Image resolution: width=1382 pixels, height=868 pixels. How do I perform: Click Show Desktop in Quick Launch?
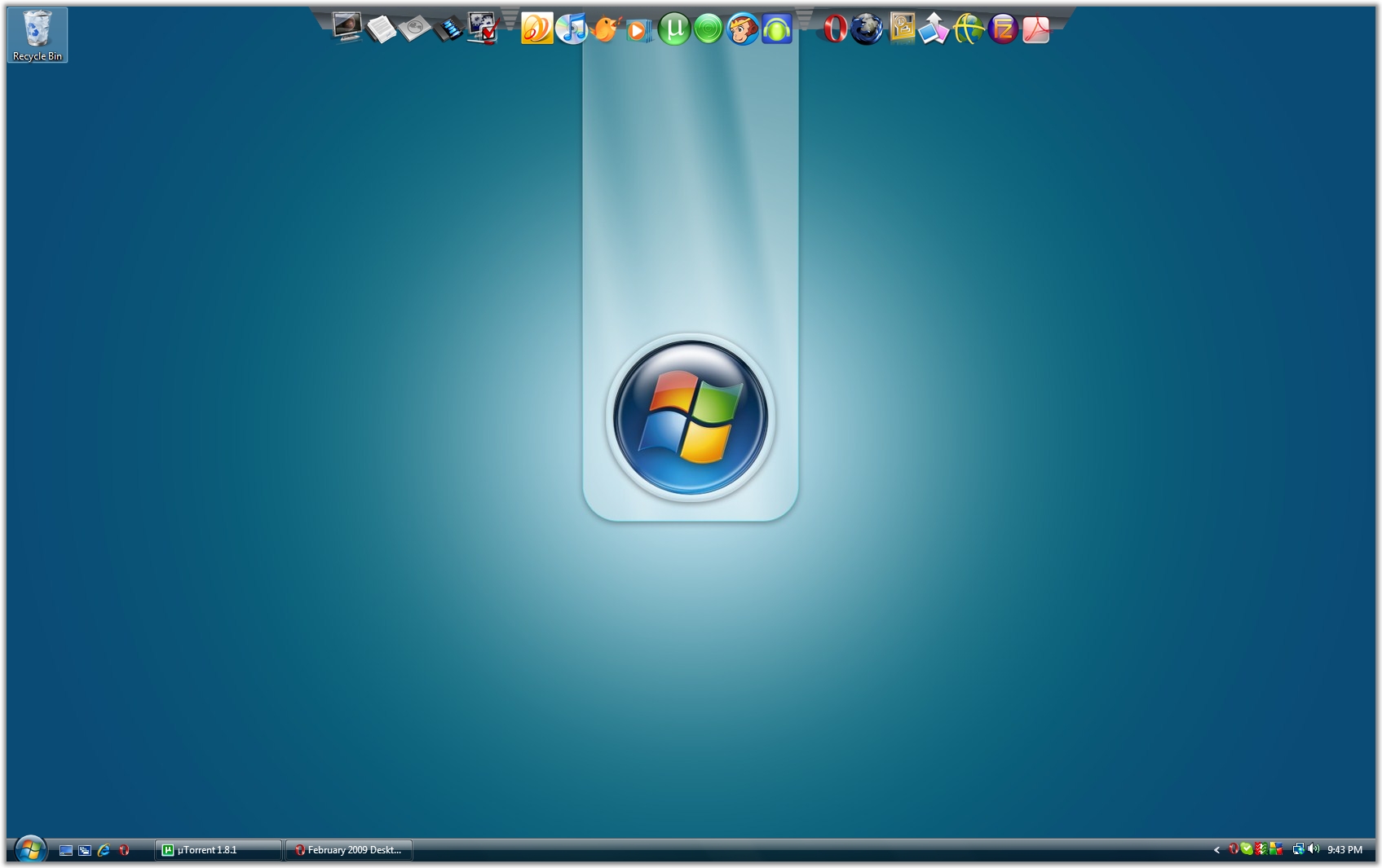tap(66, 850)
